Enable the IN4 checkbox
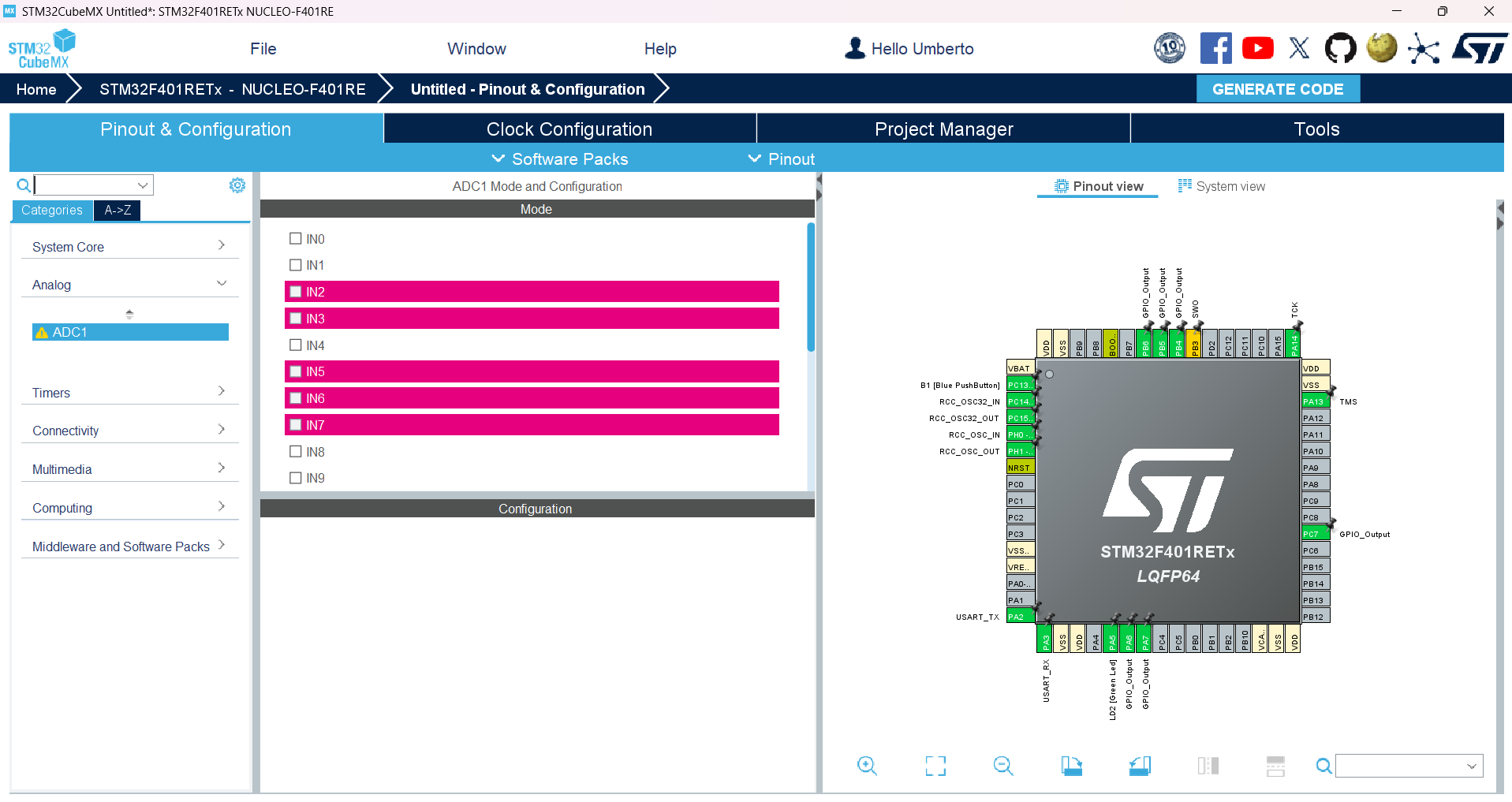This screenshot has height=802, width=1512. 296,345
